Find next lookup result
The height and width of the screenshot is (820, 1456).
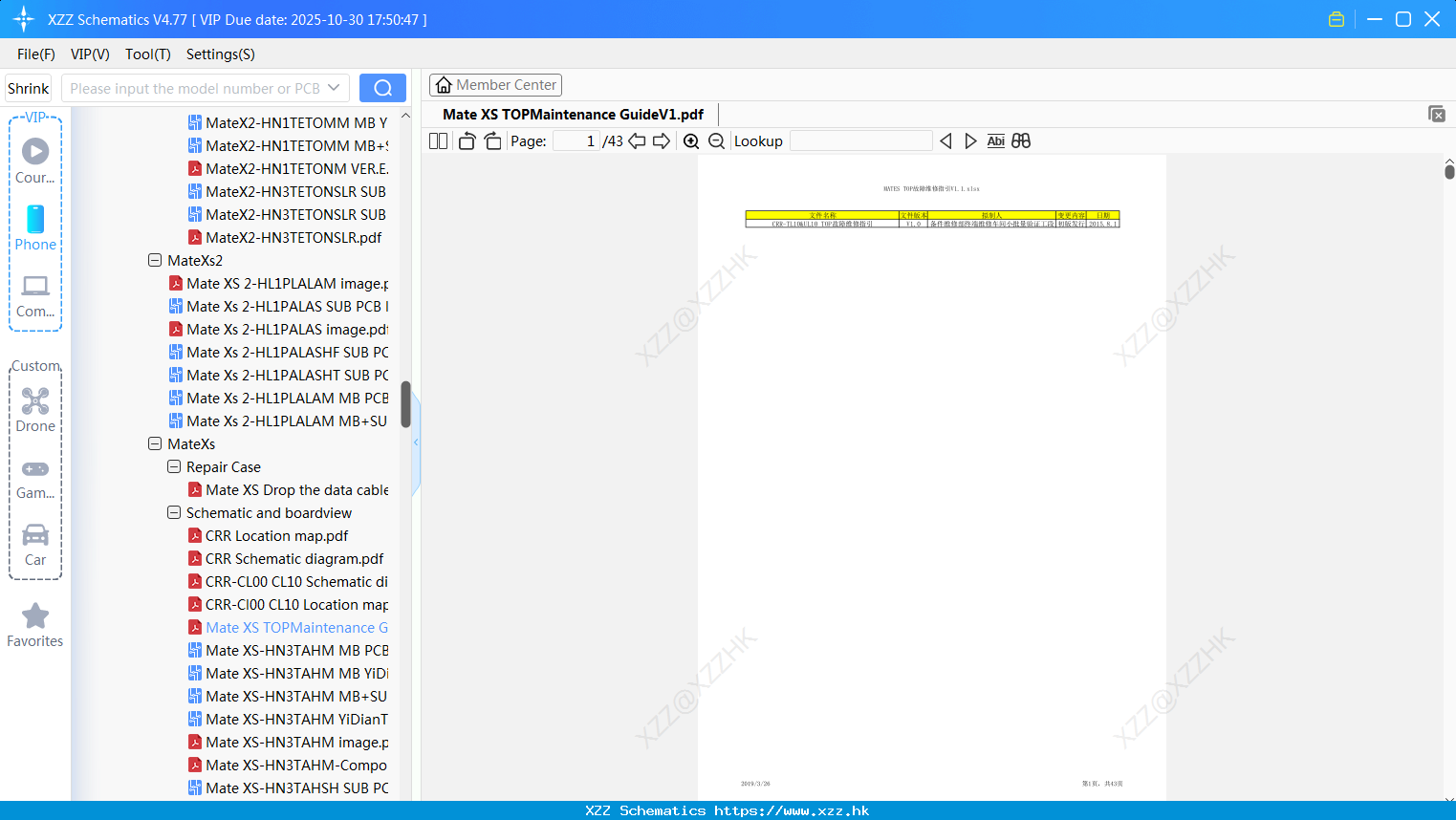pos(970,141)
